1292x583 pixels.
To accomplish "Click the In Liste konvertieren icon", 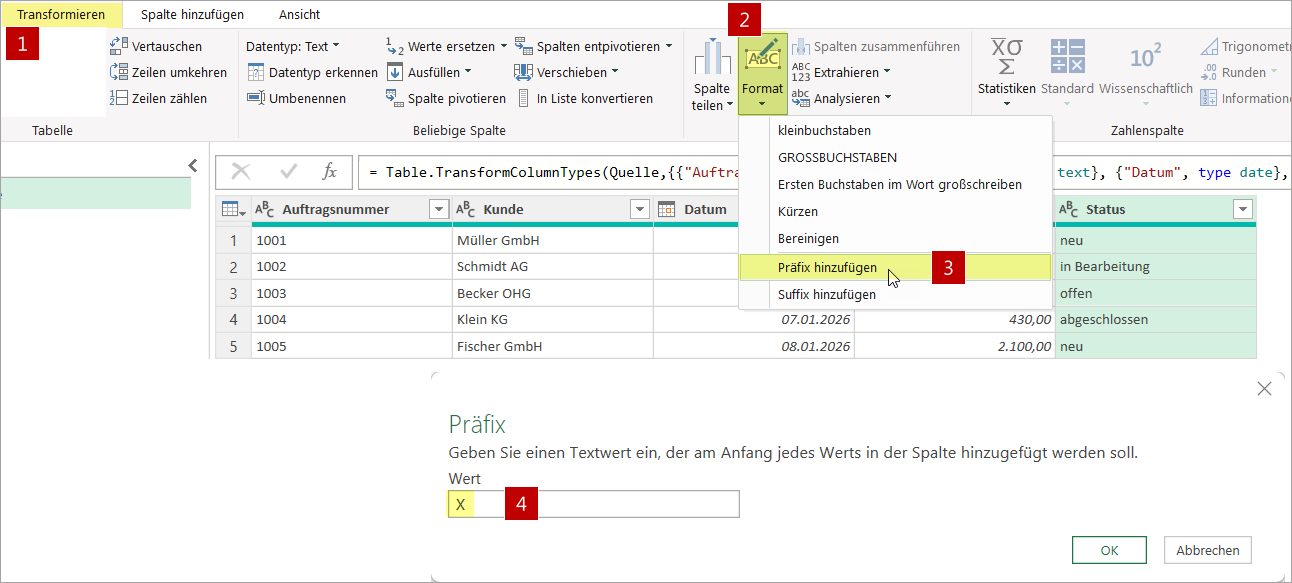I will (x=524, y=97).
